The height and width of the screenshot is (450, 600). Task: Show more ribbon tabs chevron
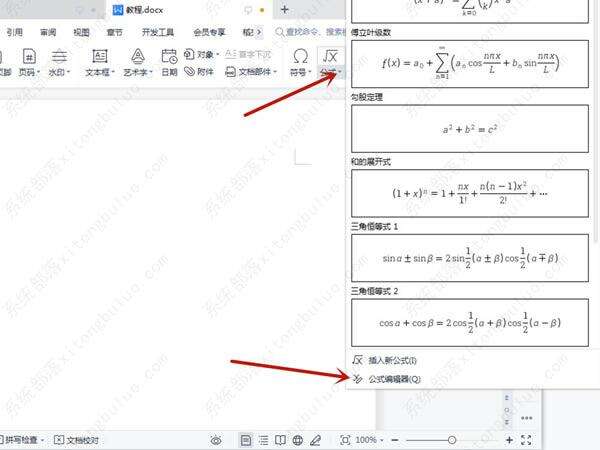click(x=259, y=32)
